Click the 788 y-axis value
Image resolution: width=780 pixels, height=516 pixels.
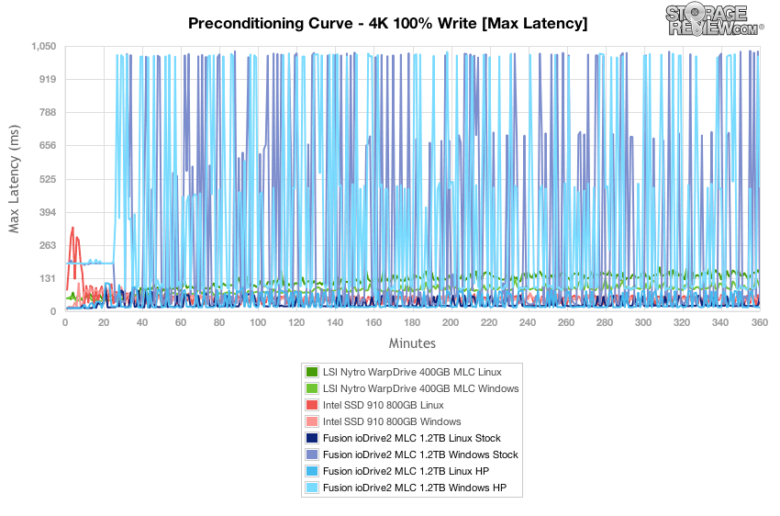pyautogui.click(x=48, y=112)
